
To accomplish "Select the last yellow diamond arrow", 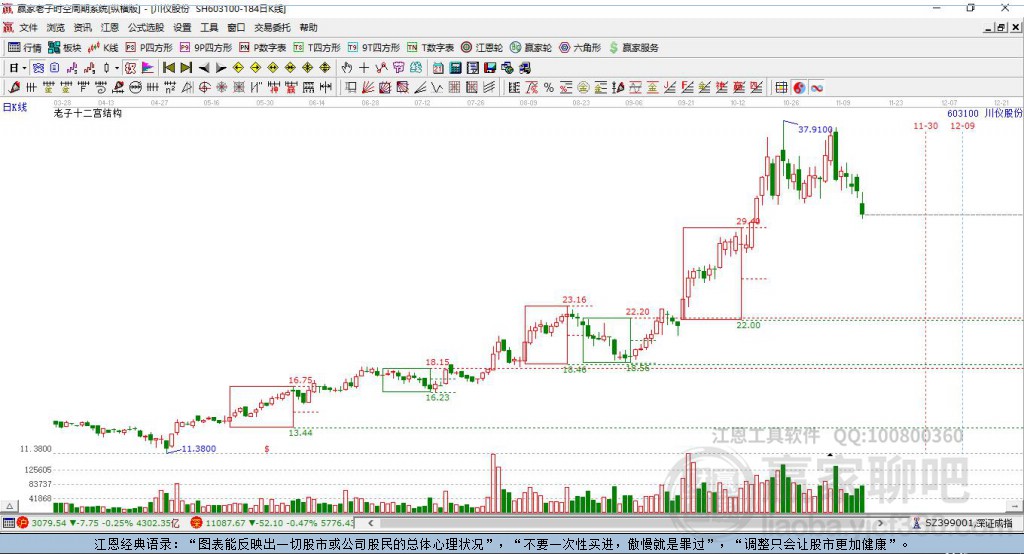I will (x=325, y=68).
